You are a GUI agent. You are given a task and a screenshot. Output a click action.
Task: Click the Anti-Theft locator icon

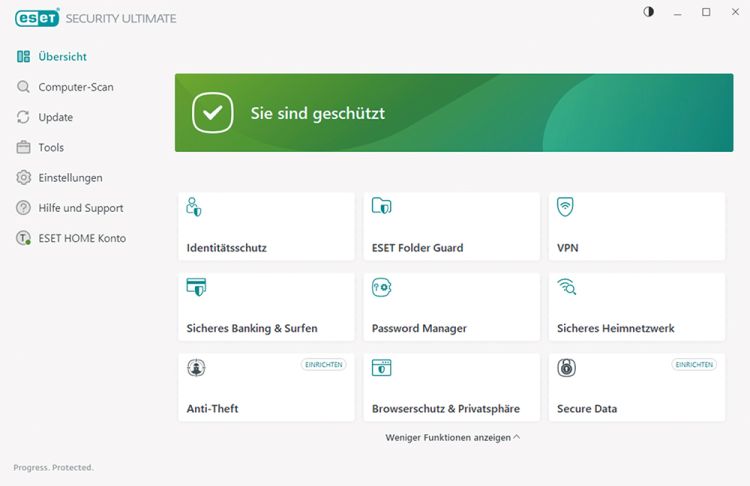tap(196, 367)
